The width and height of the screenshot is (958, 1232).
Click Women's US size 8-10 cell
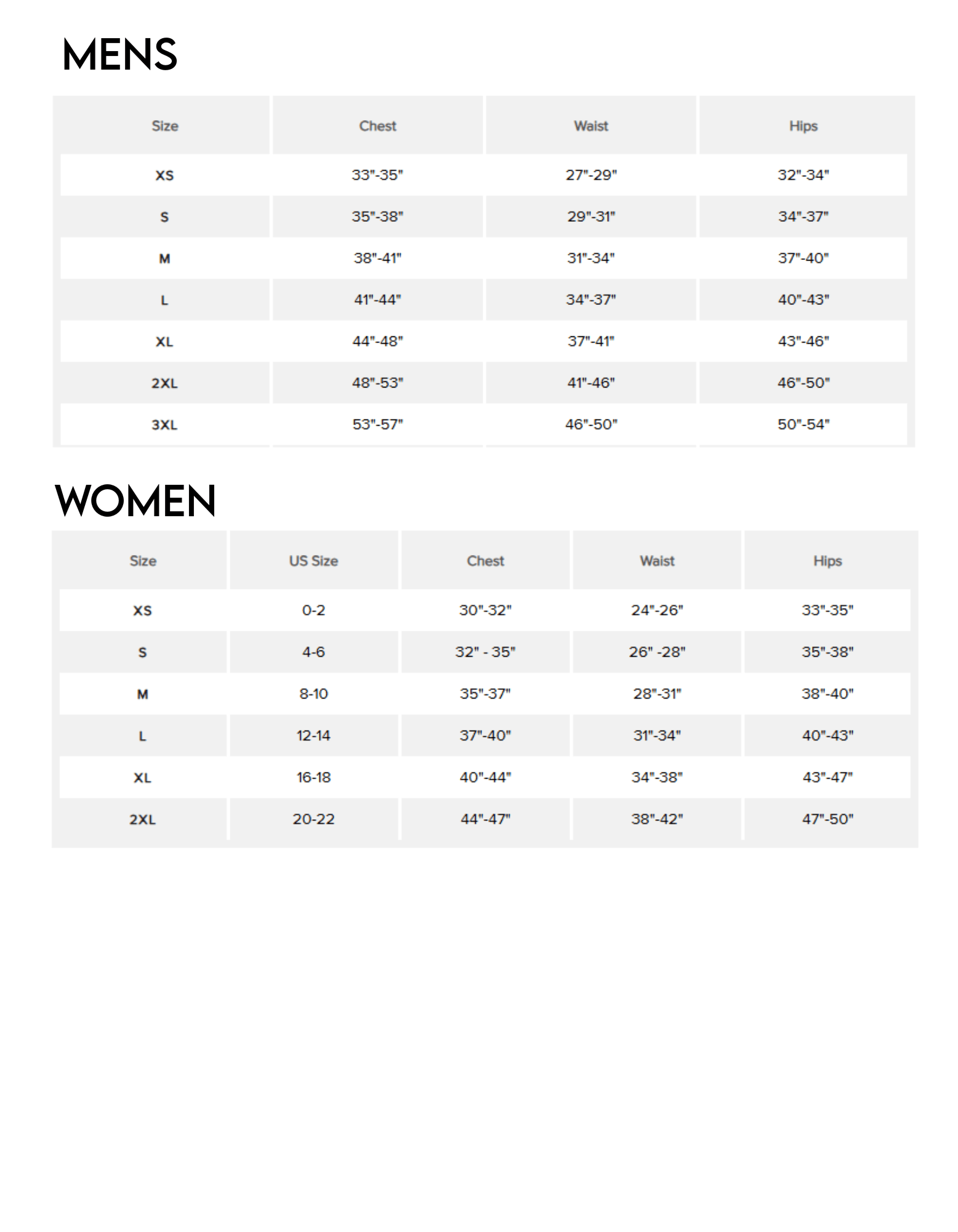point(313,694)
